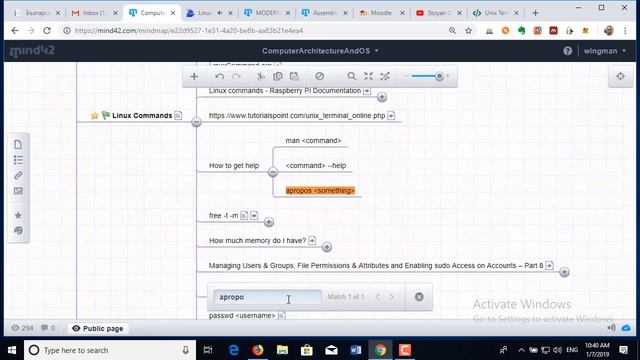
Task: Delete node using circle-slash icon
Action: (x=320, y=76)
